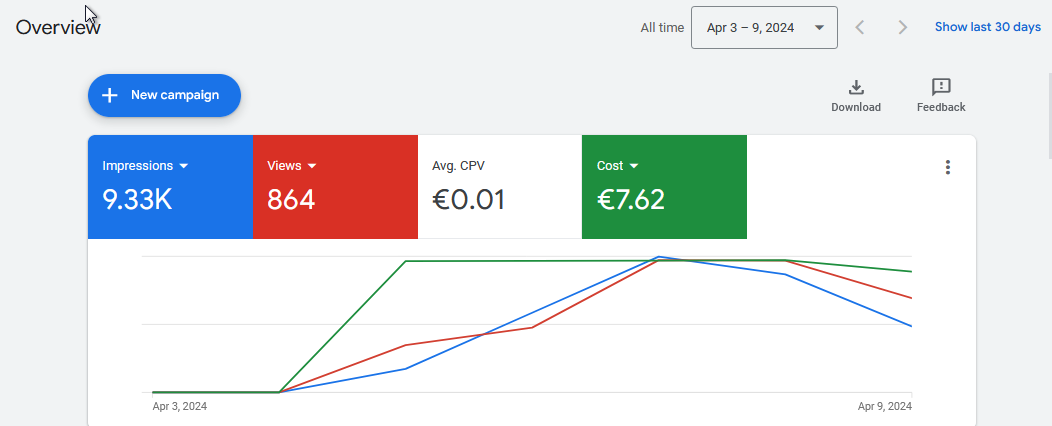Click the plus icon on New campaign

click(109, 95)
